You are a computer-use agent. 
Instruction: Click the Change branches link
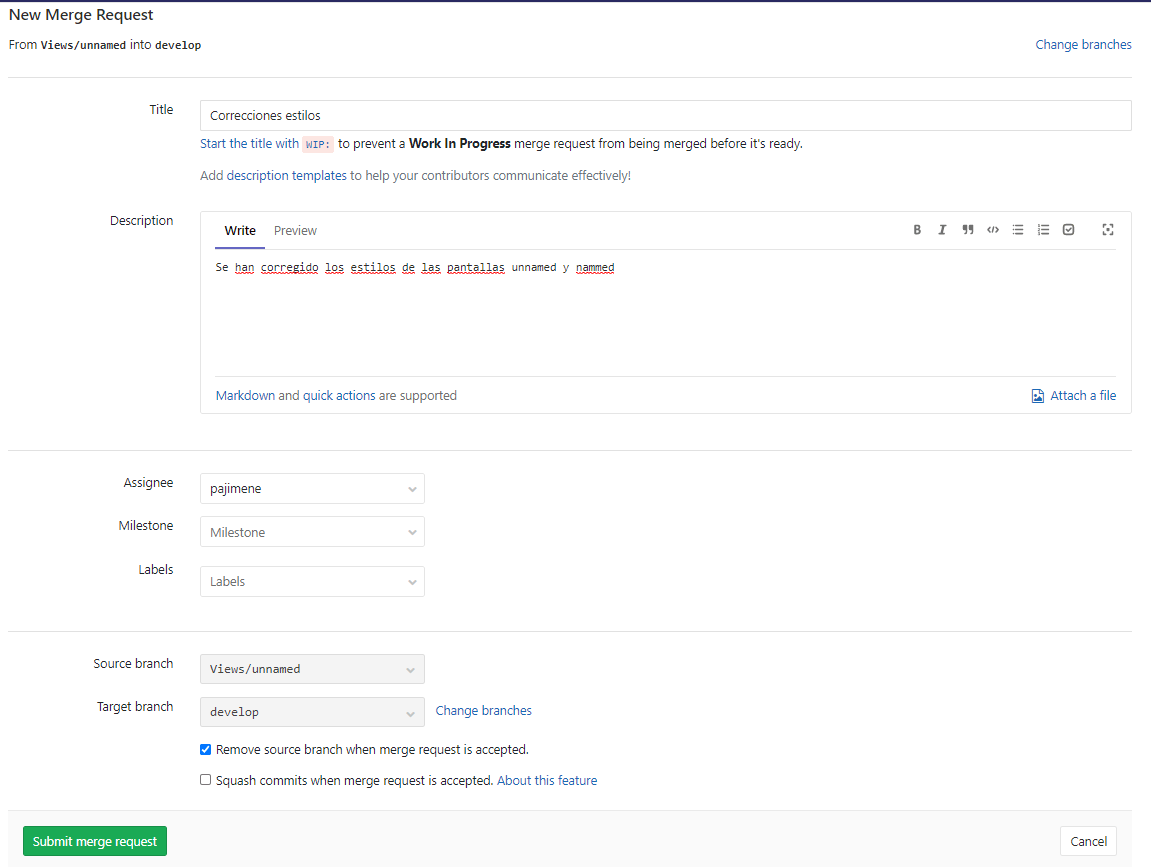pyautogui.click(x=1083, y=44)
